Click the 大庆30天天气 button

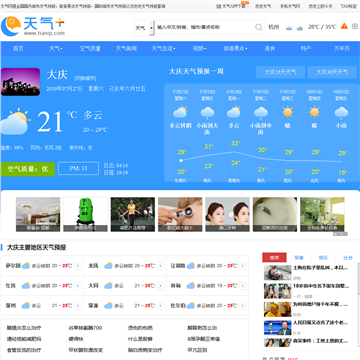click(332, 72)
